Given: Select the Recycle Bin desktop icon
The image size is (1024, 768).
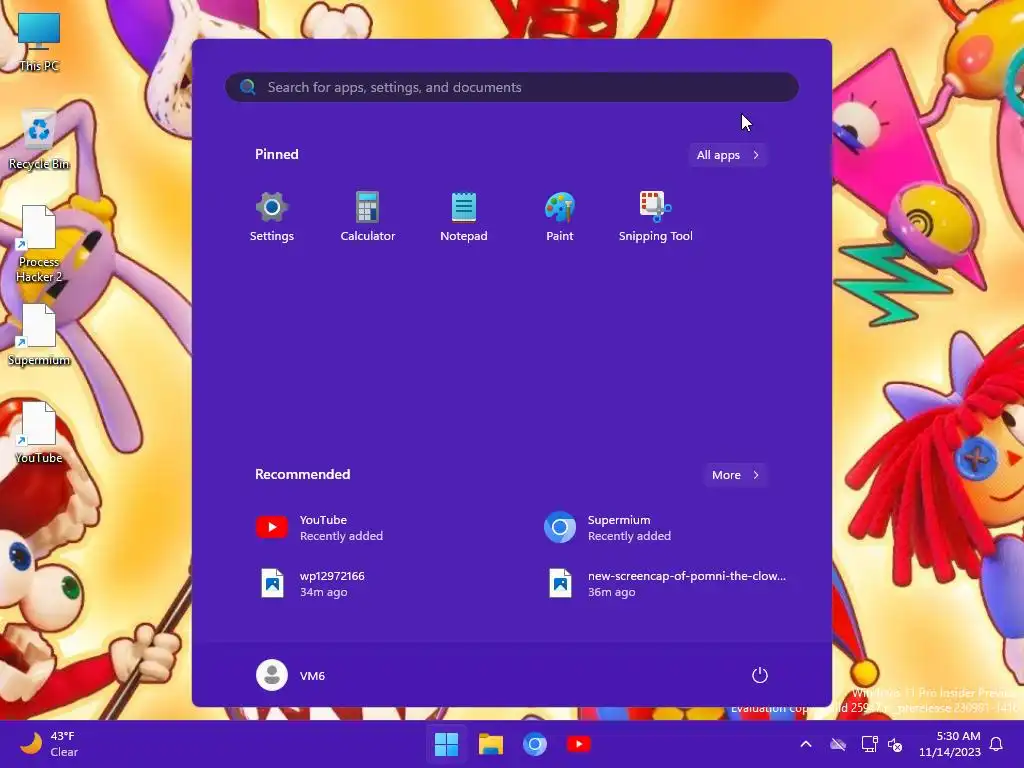Looking at the screenshot, I should (39, 140).
